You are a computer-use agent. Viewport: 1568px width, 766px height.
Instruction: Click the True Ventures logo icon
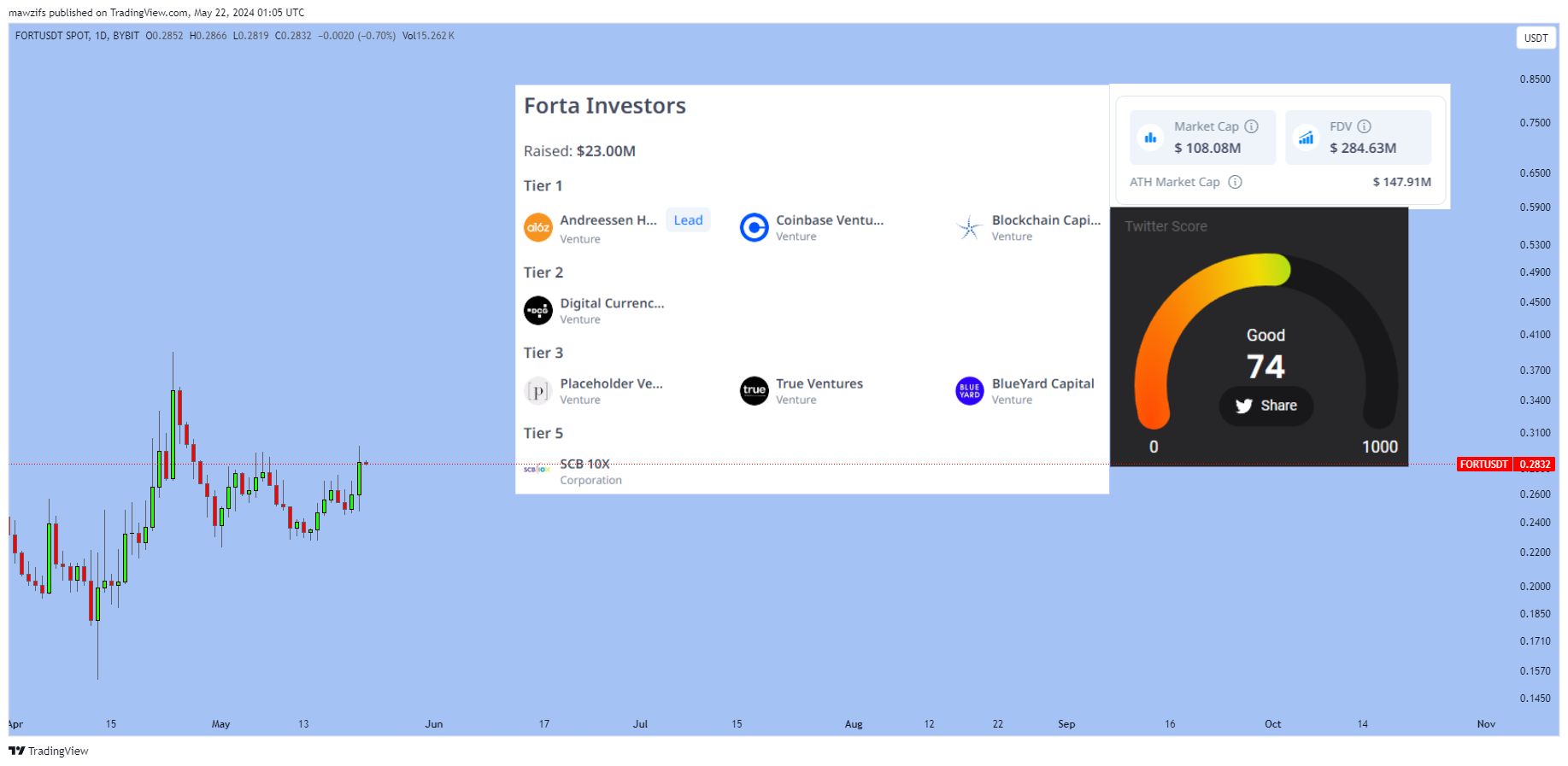pos(754,391)
